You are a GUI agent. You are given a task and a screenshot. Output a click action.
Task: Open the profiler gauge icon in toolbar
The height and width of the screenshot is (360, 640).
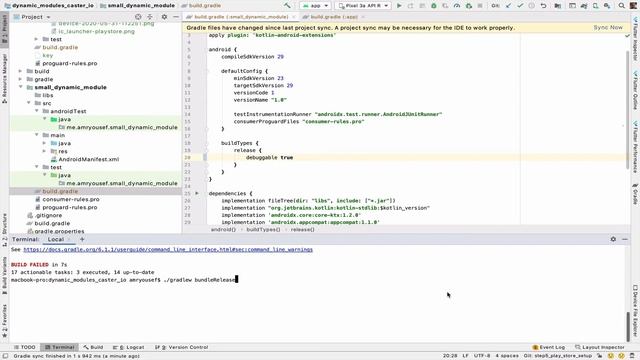pyautogui.click(x=457, y=6)
